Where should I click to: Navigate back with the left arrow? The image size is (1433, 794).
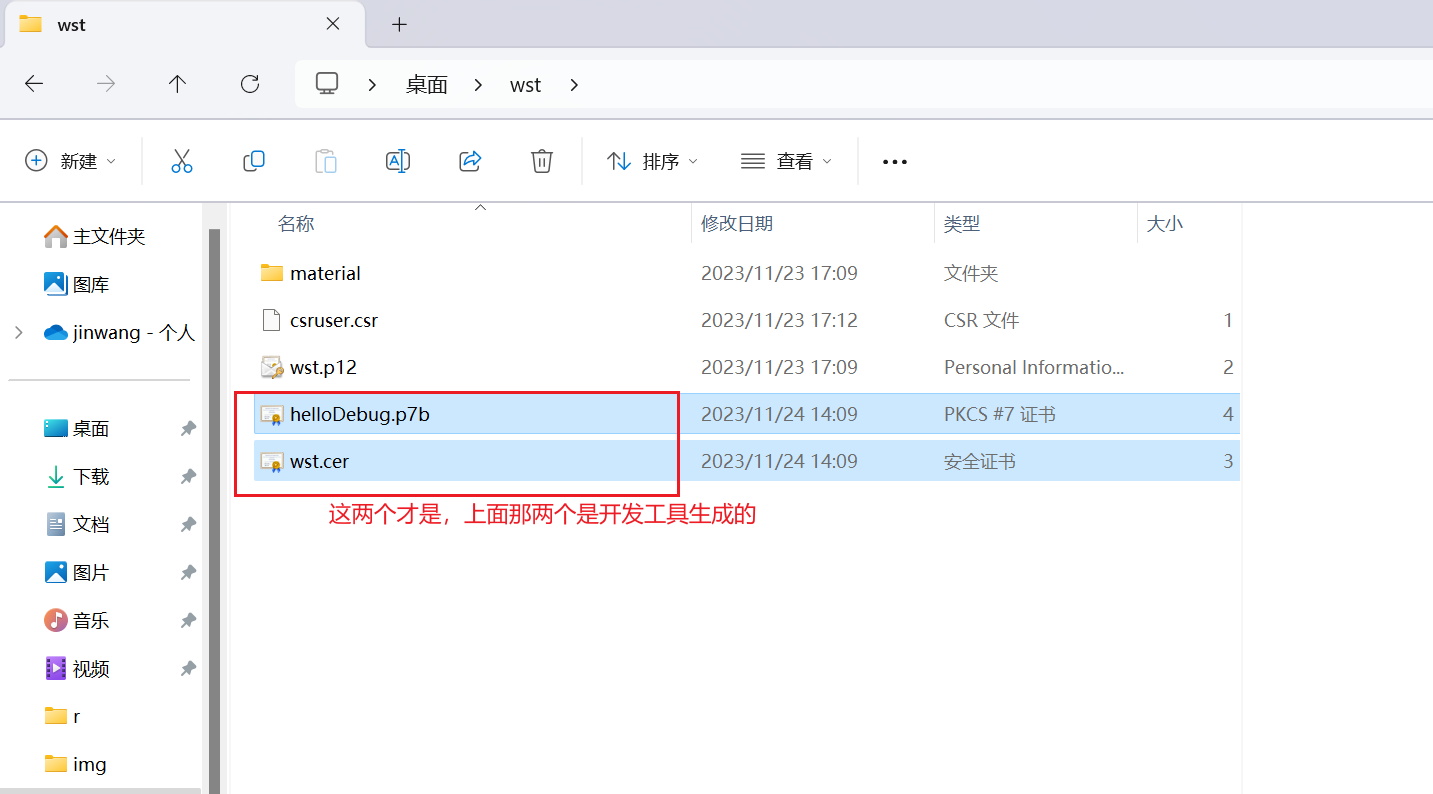[34, 84]
